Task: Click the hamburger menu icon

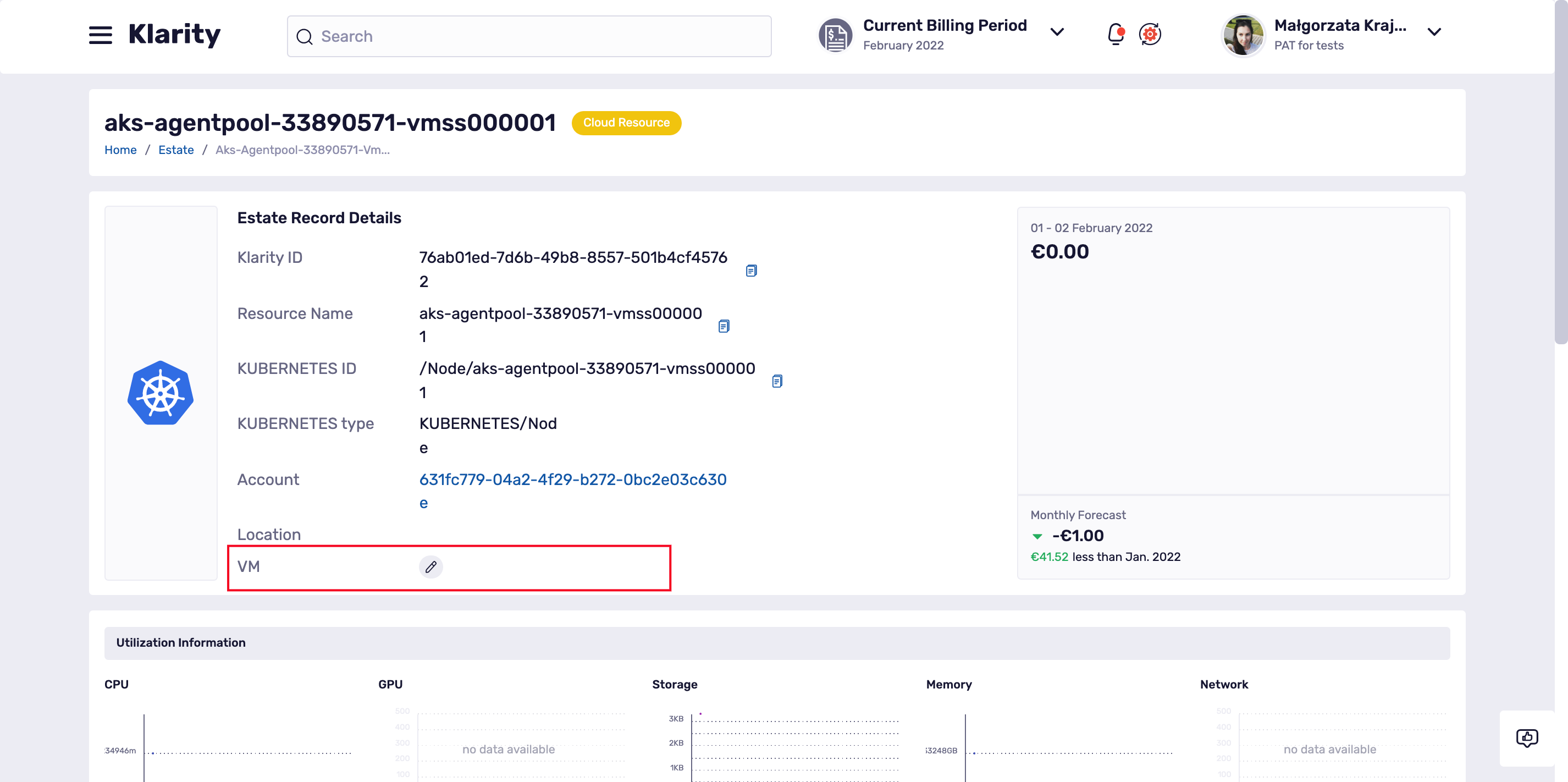Action: click(x=100, y=35)
